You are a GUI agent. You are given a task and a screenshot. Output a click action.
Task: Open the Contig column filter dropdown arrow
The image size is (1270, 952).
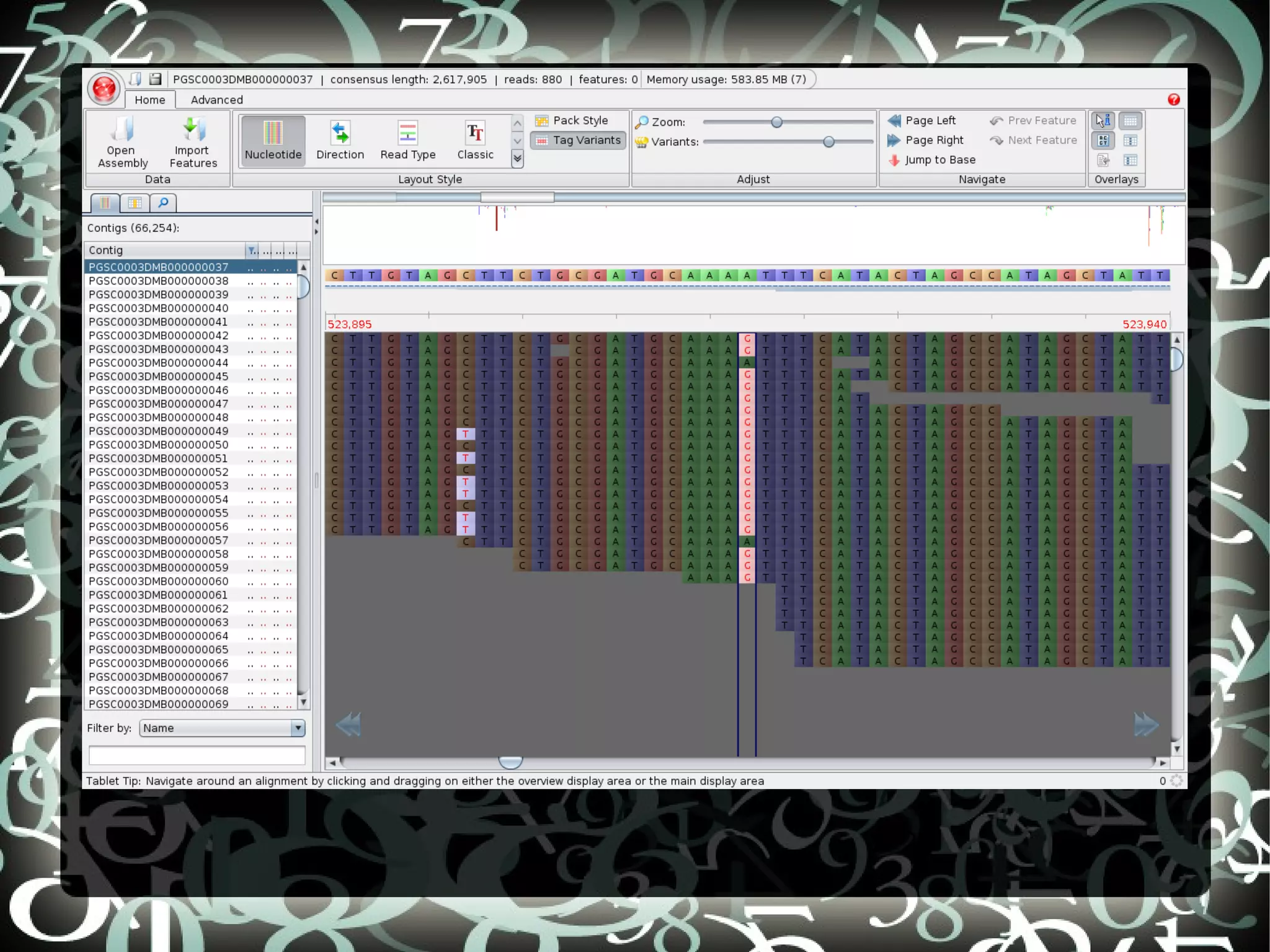pyautogui.click(x=252, y=251)
